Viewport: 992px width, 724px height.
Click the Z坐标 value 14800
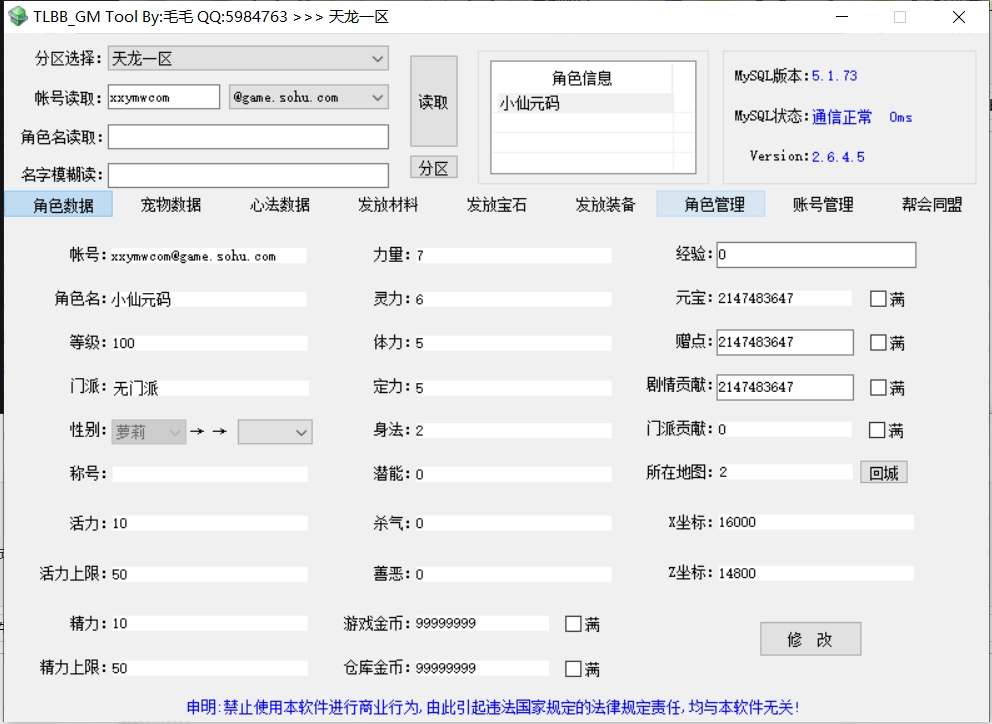pos(815,573)
